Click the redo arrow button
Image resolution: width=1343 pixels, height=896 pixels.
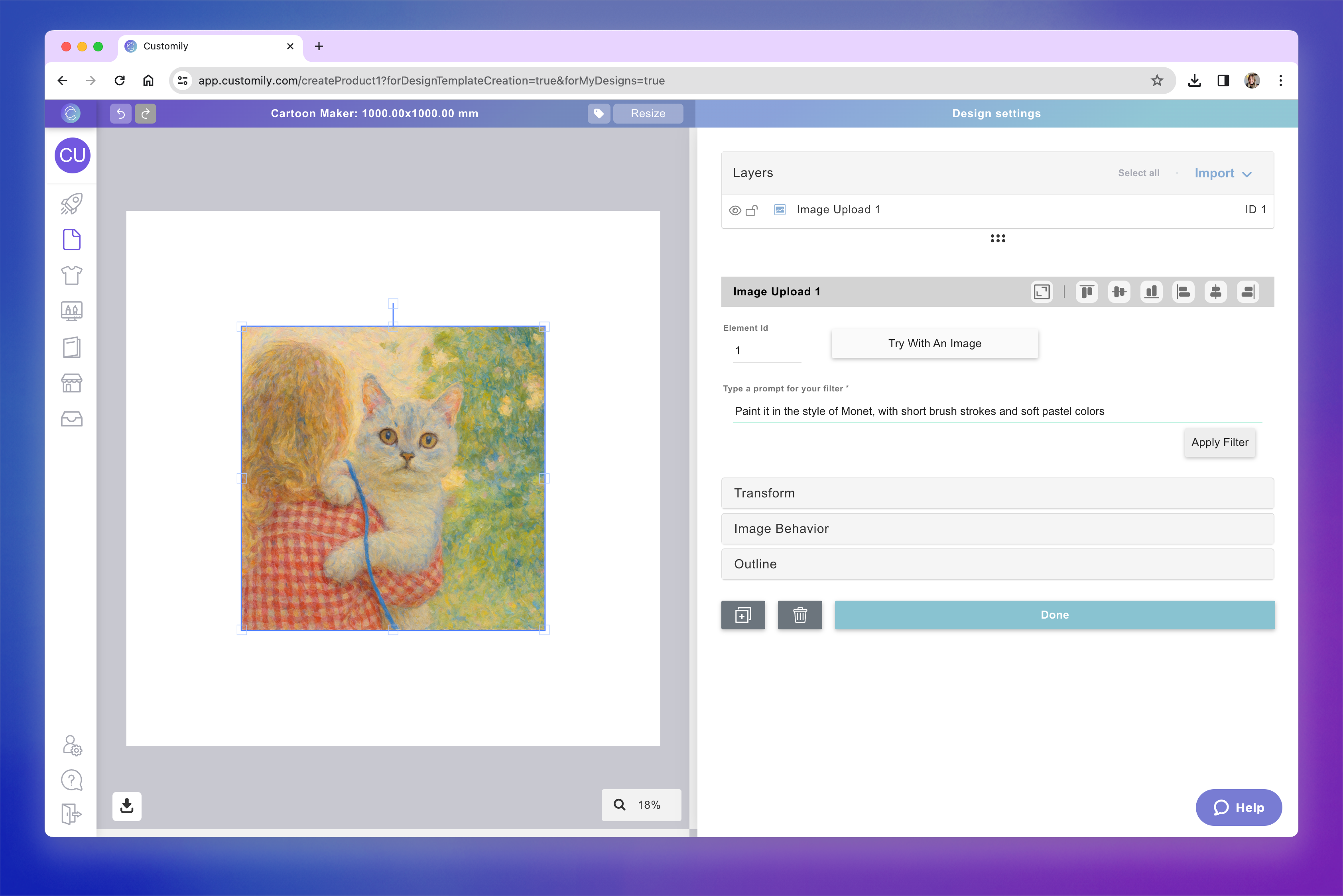145,113
